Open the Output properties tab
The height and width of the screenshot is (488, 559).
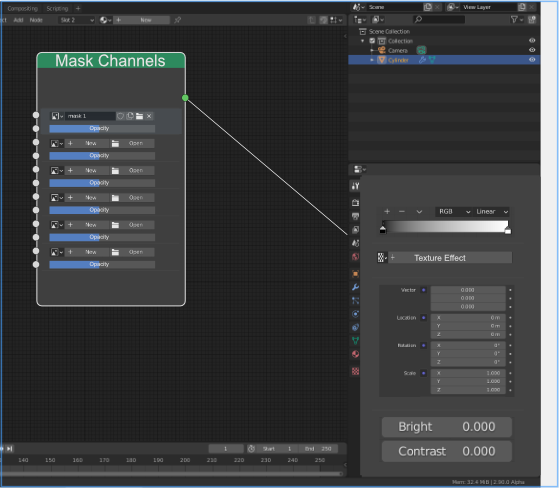[x=355, y=216]
